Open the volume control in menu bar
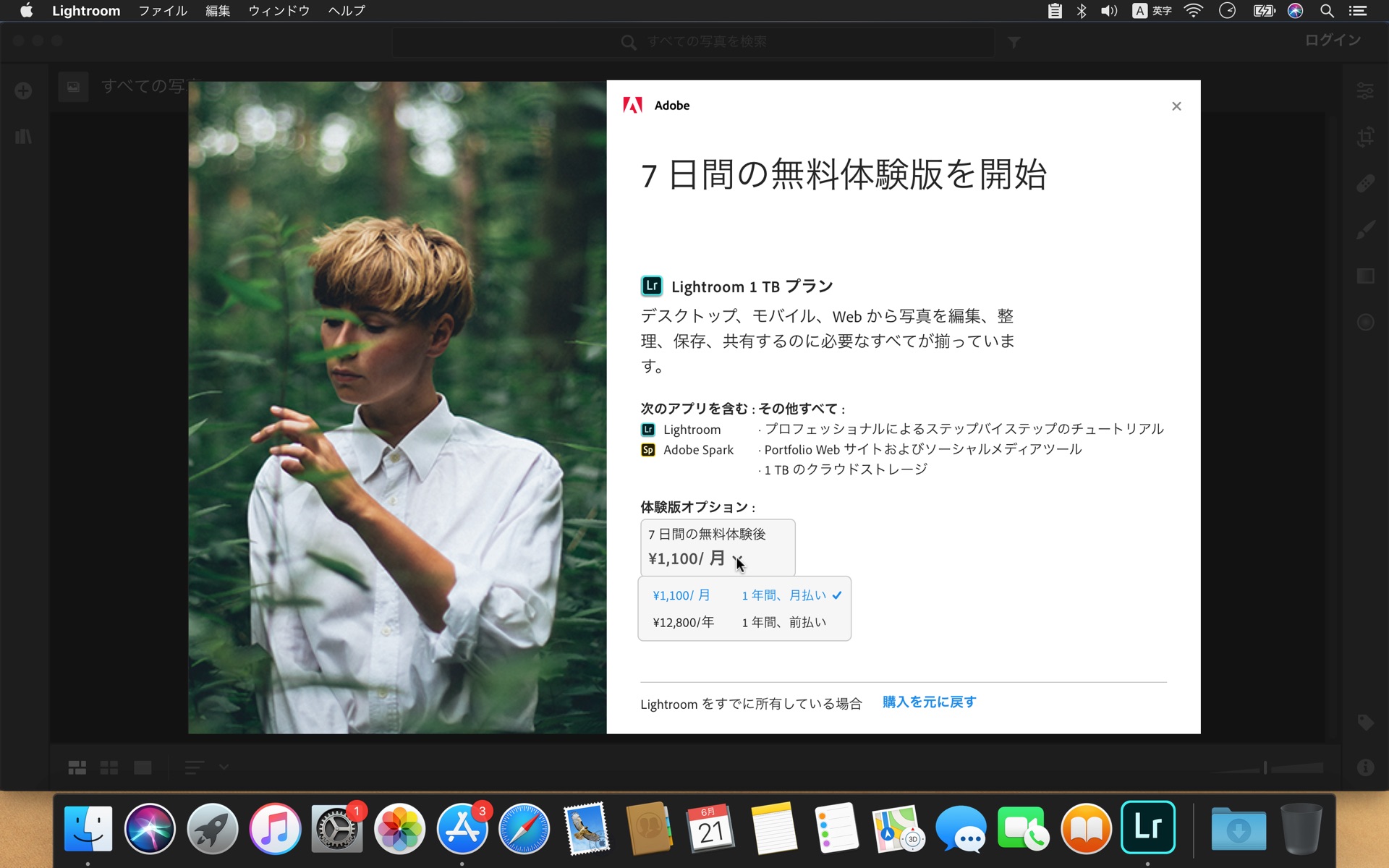 point(1108,11)
